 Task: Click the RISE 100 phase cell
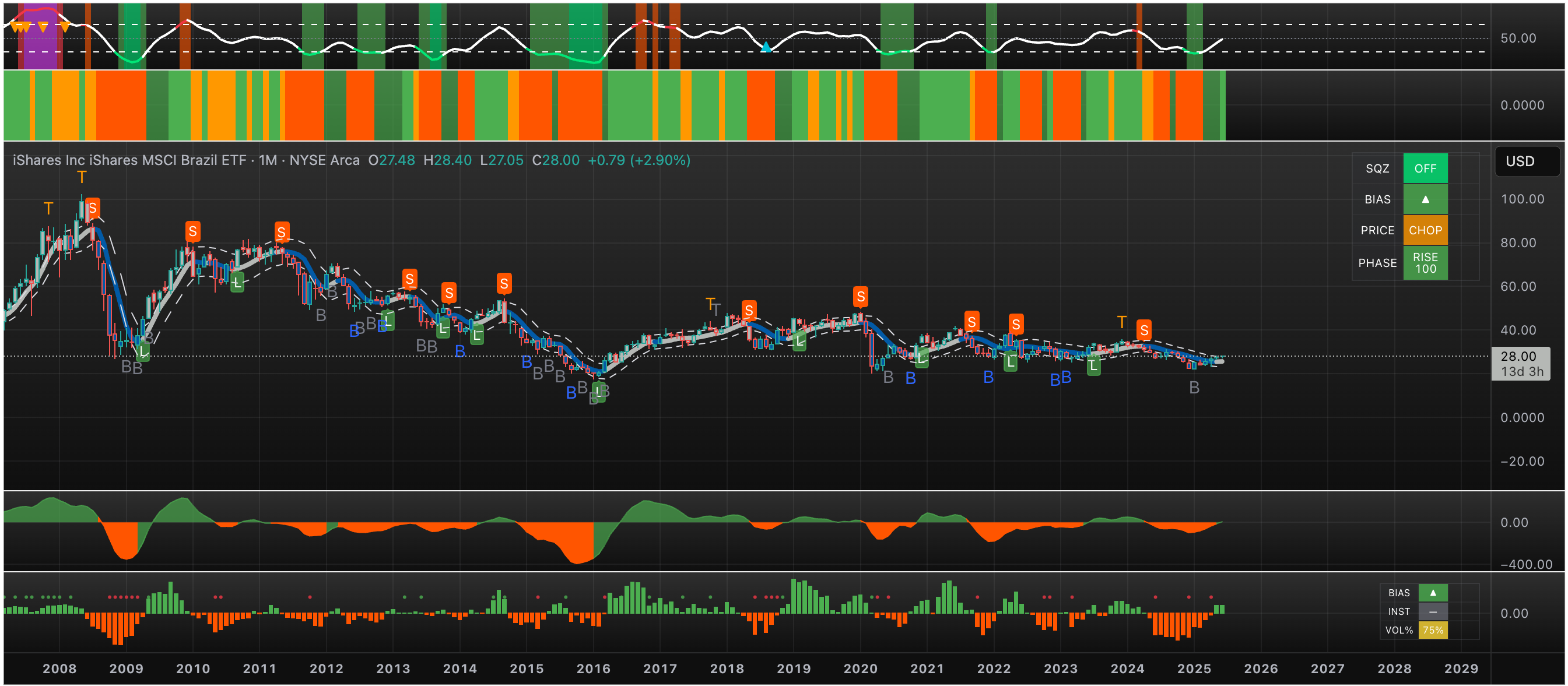[1425, 263]
